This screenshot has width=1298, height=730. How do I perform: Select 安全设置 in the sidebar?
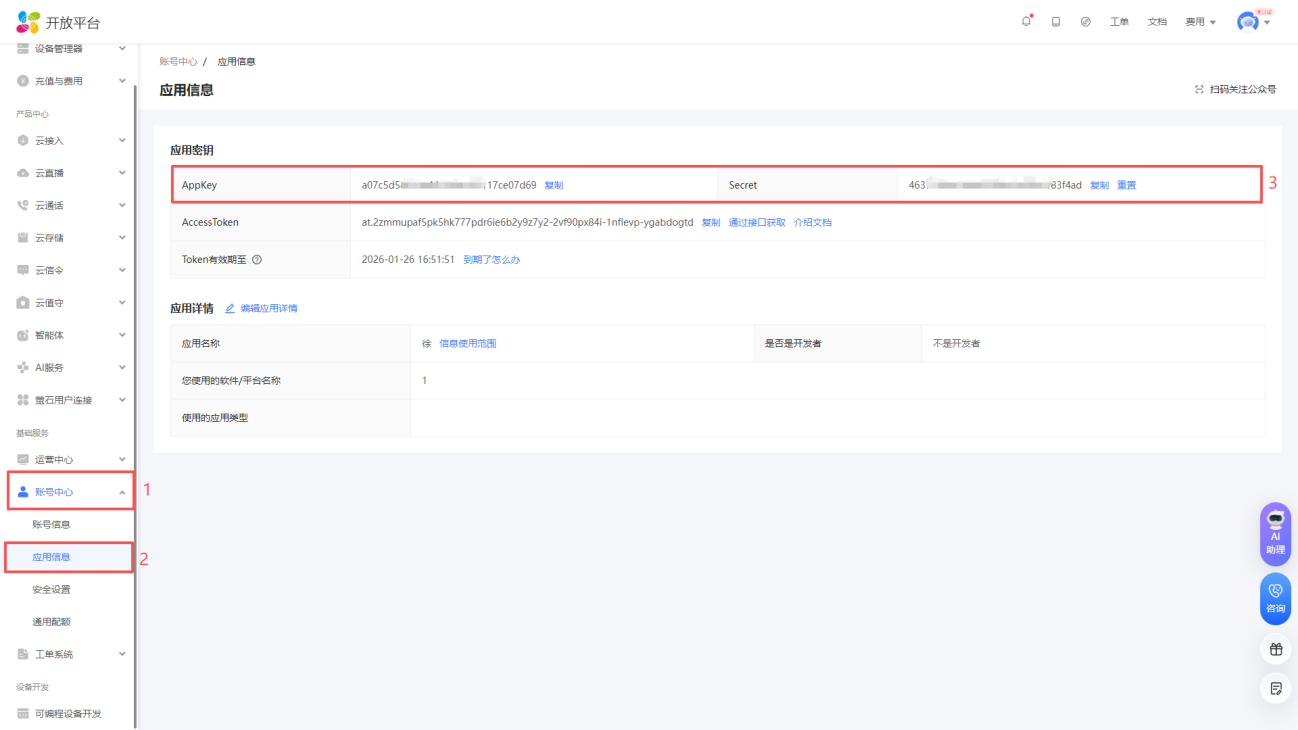[52, 590]
